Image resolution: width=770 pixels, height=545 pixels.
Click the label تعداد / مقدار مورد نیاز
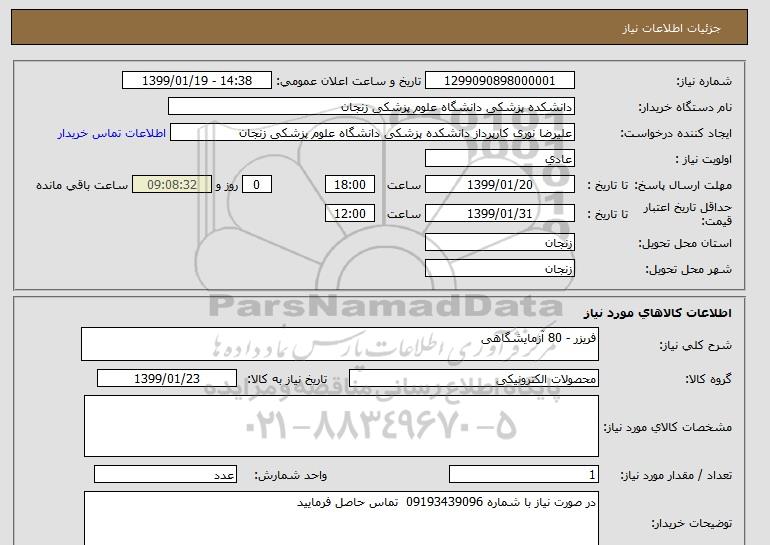click(676, 475)
